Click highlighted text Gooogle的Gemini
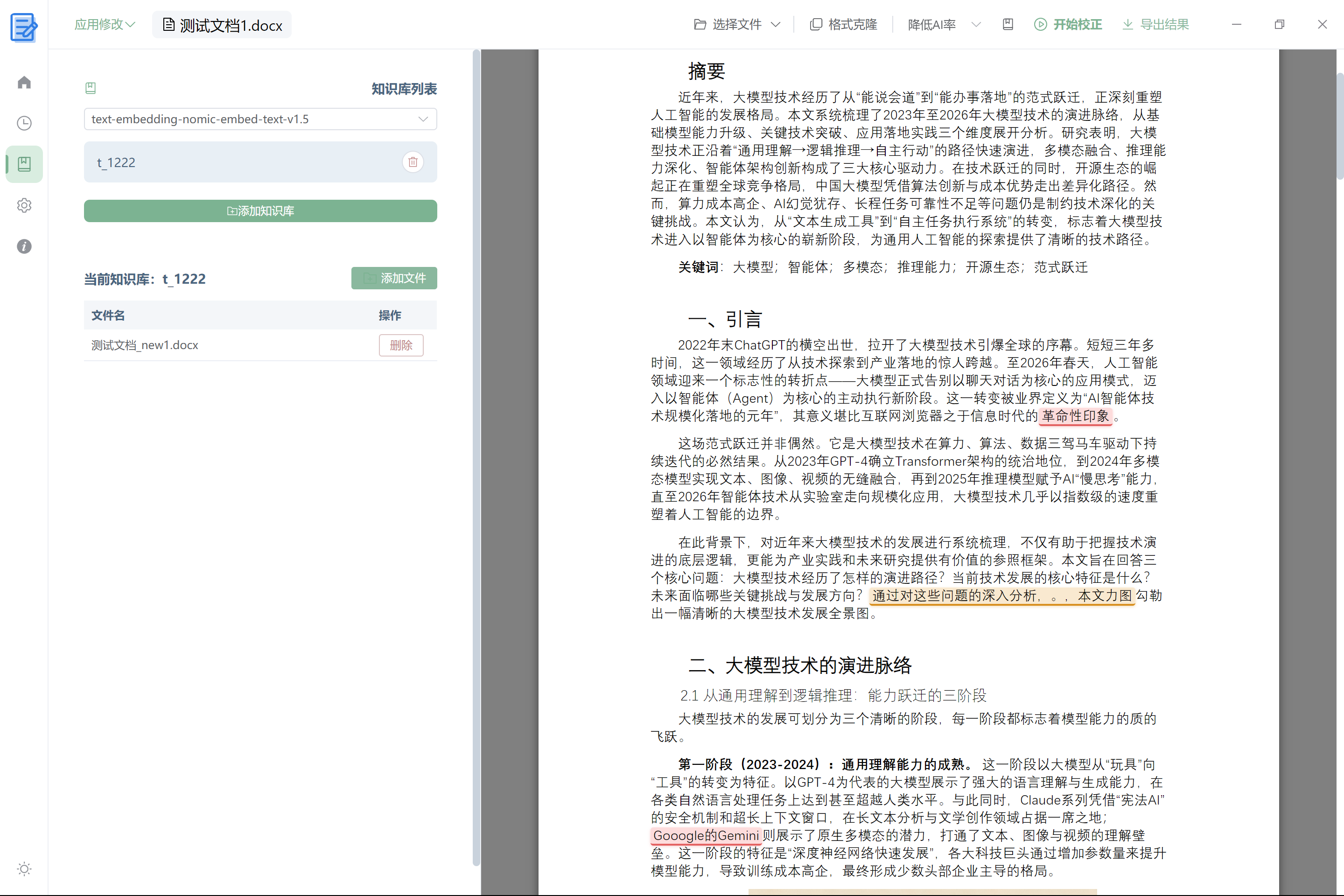 [x=706, y=835]
